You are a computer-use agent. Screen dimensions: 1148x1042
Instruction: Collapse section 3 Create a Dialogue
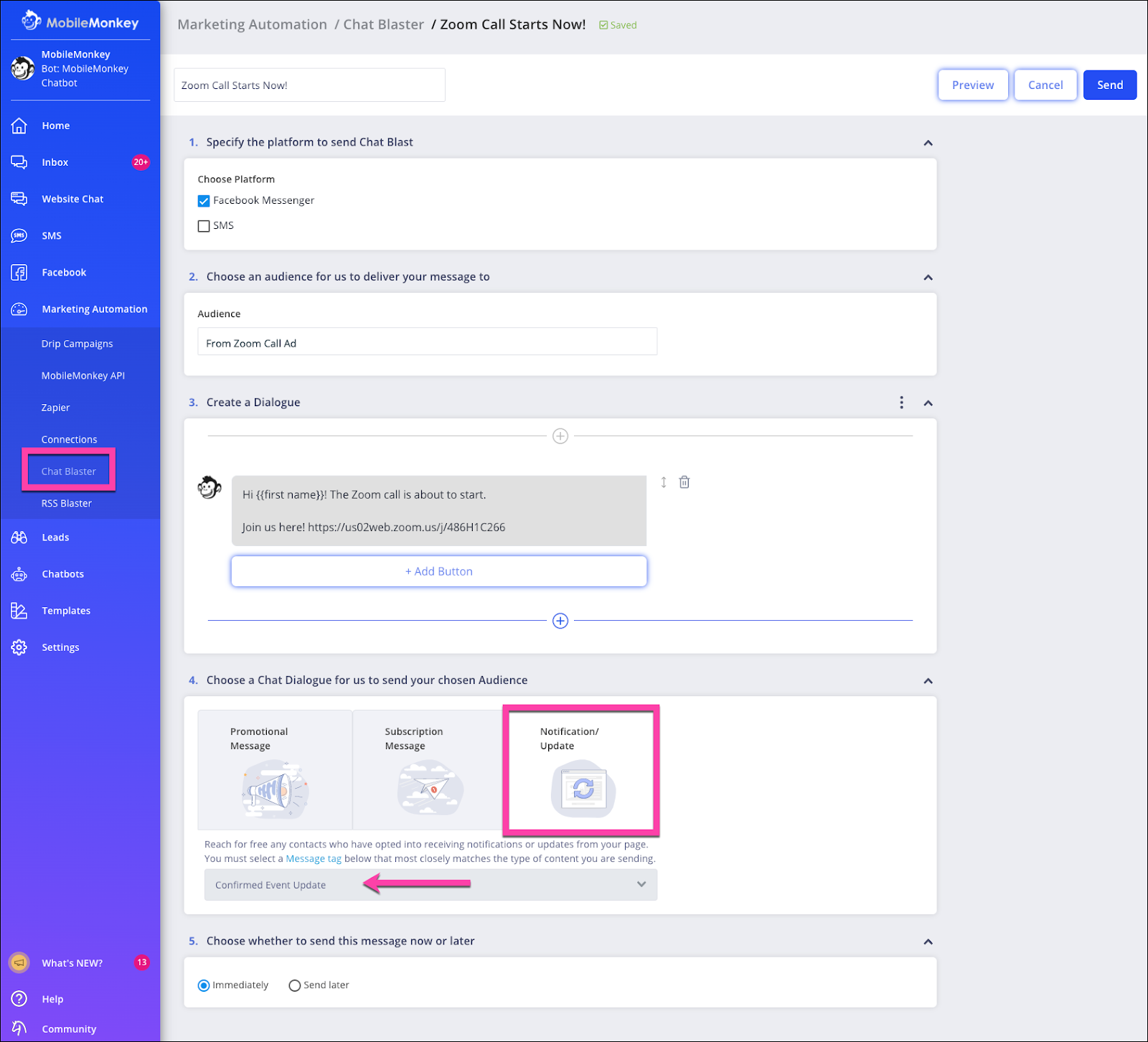pyautogui.click(x=928, y=403)
